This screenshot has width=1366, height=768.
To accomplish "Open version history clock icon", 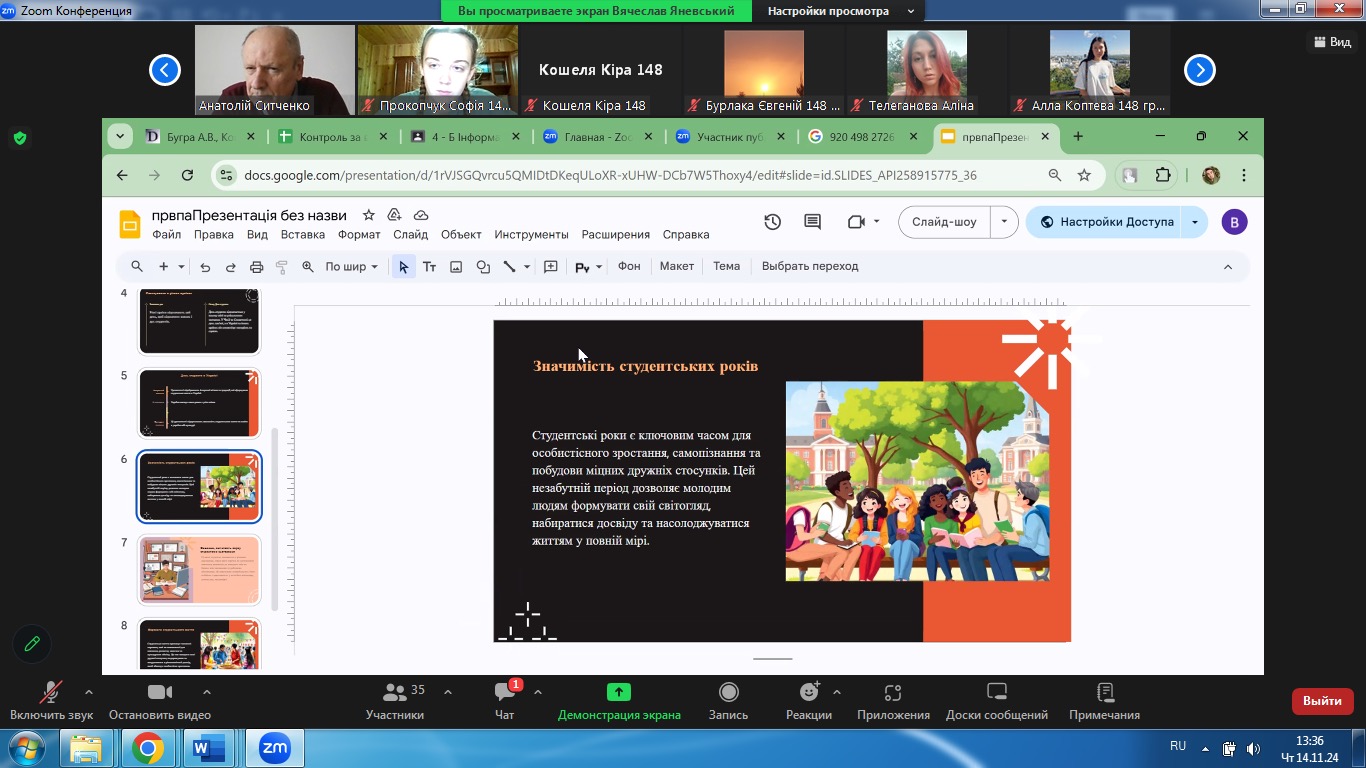I will [772, 222].
